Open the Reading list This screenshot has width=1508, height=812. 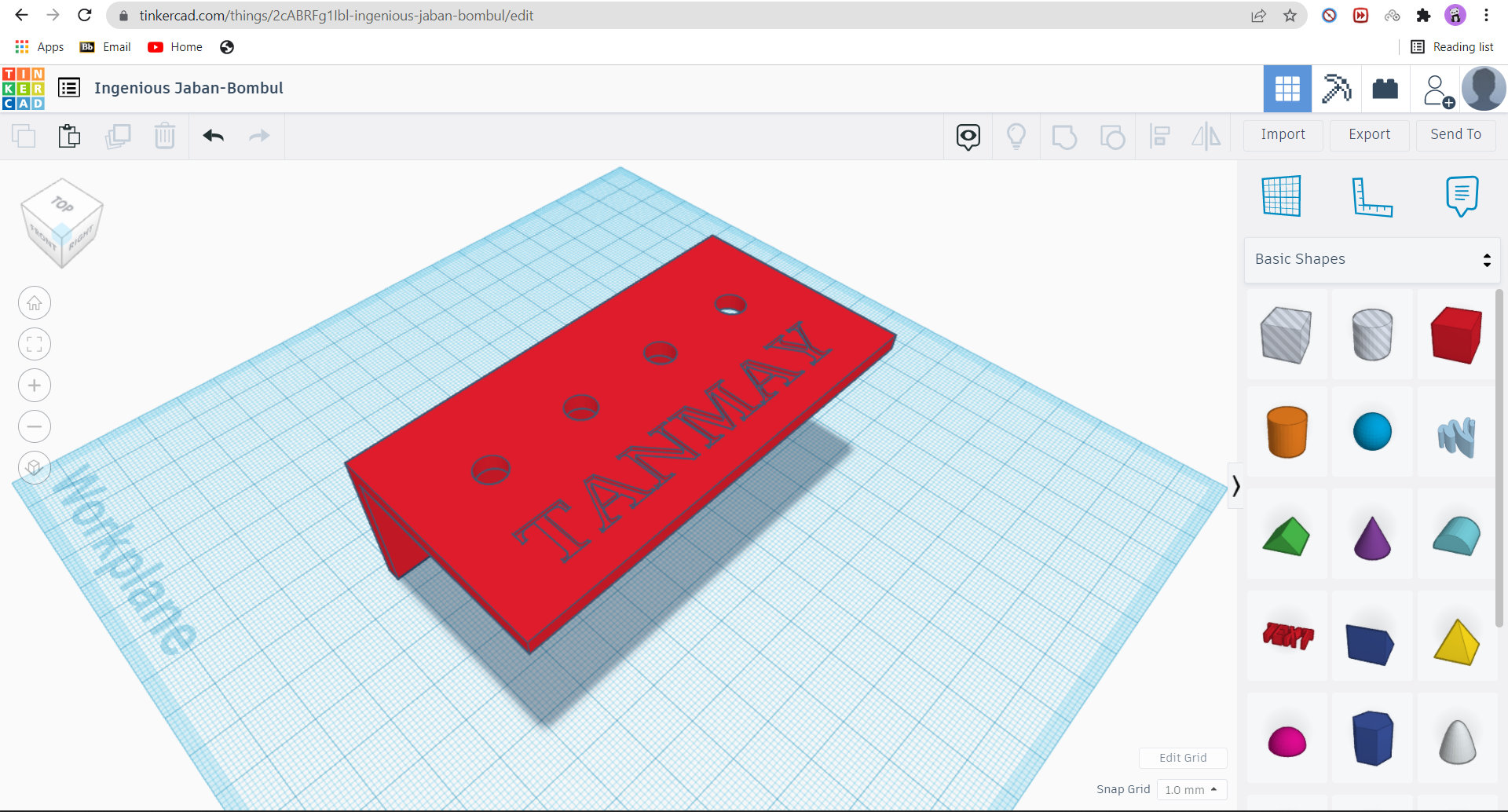[1452, 47]
